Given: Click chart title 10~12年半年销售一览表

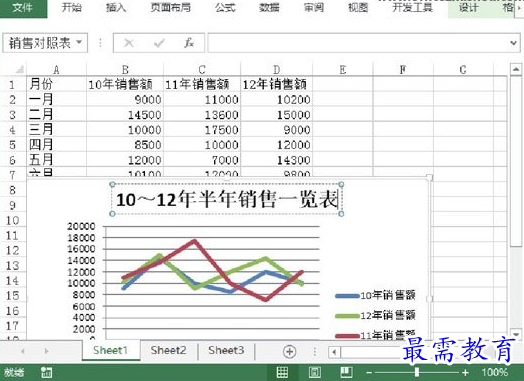Looking at the screenshot, I should [227, 199].
